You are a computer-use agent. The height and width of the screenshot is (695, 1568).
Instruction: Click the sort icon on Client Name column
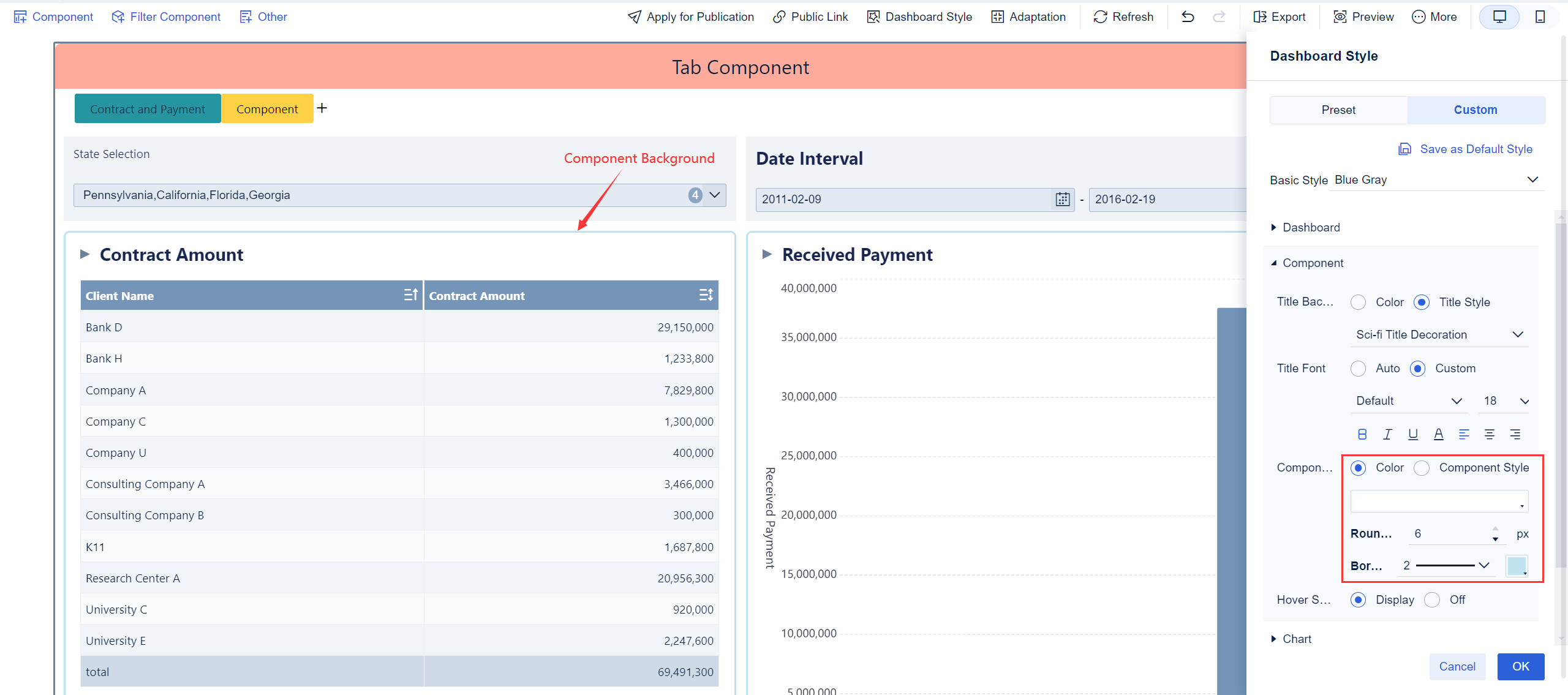[x=410, y=295]
